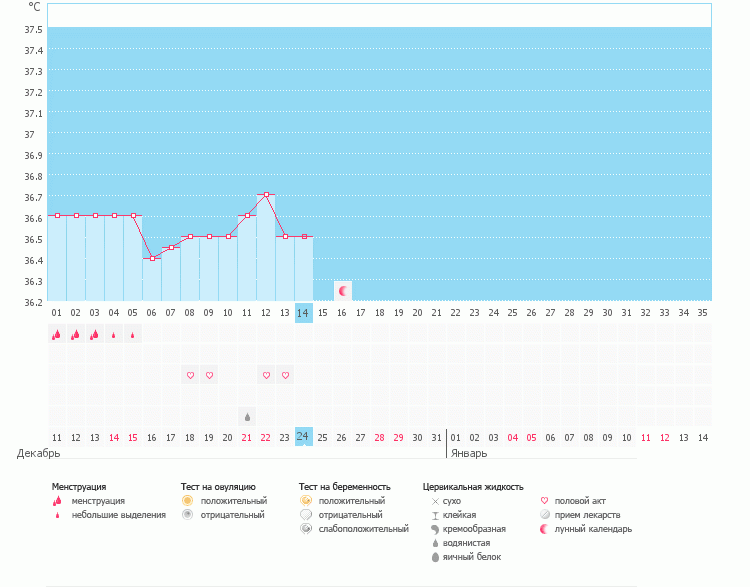Click the negative ovulation test legend icon
The image size is (750, 587).
[187, 514]
